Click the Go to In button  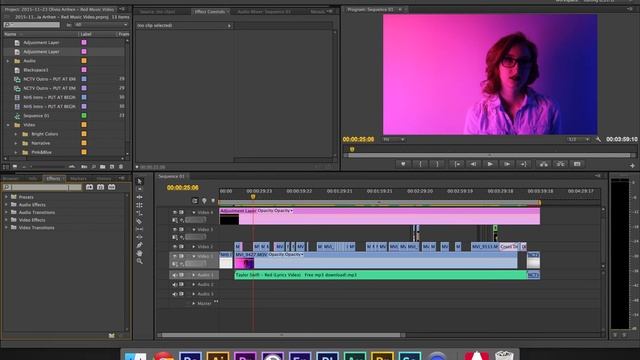tap(457, 164)
